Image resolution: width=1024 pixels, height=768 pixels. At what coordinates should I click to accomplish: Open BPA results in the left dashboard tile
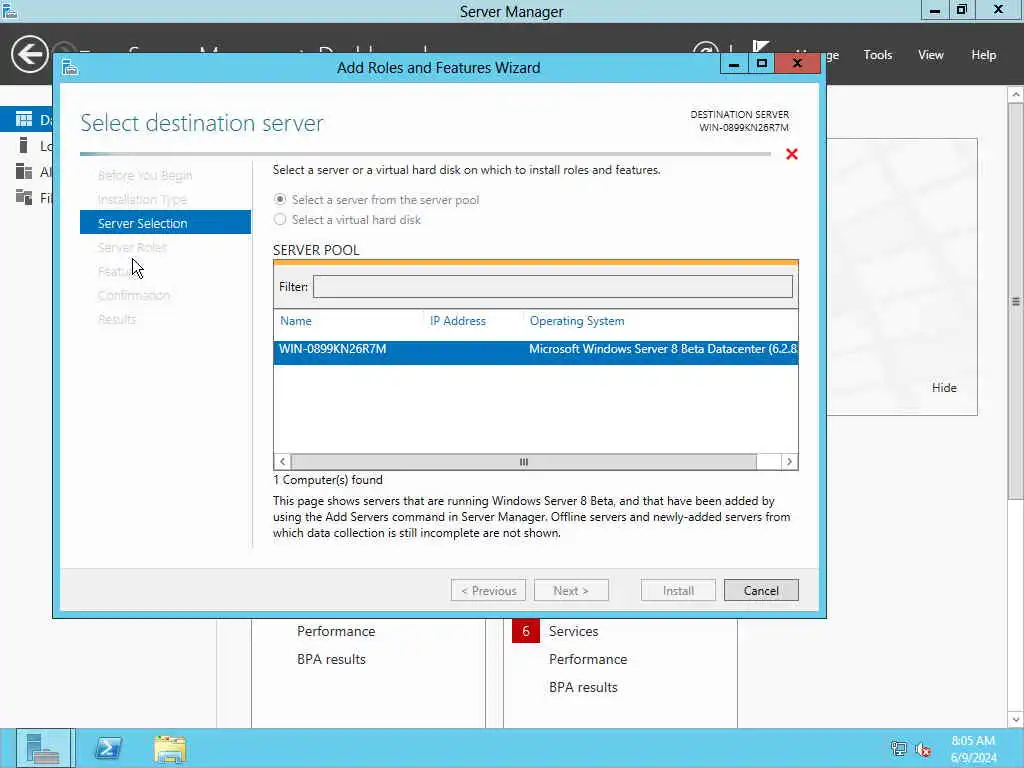[x=331, y=659]
